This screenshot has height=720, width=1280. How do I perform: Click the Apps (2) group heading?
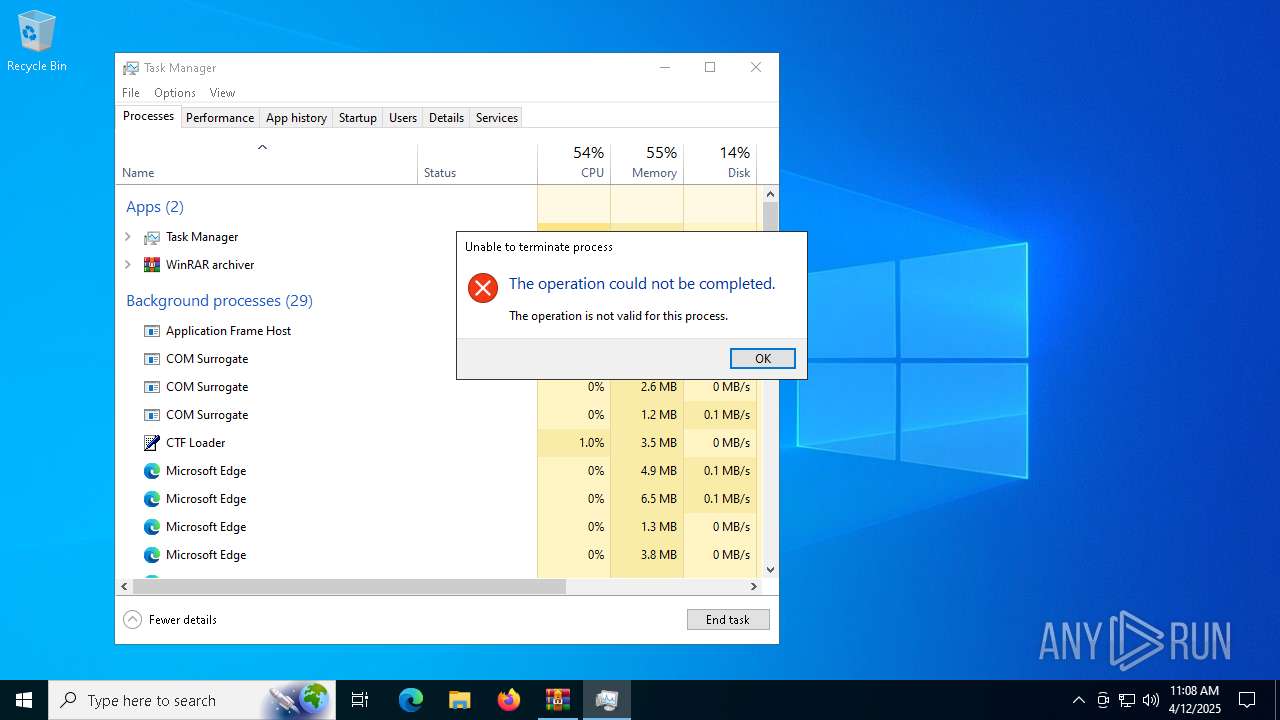click(x=155, y=207)
